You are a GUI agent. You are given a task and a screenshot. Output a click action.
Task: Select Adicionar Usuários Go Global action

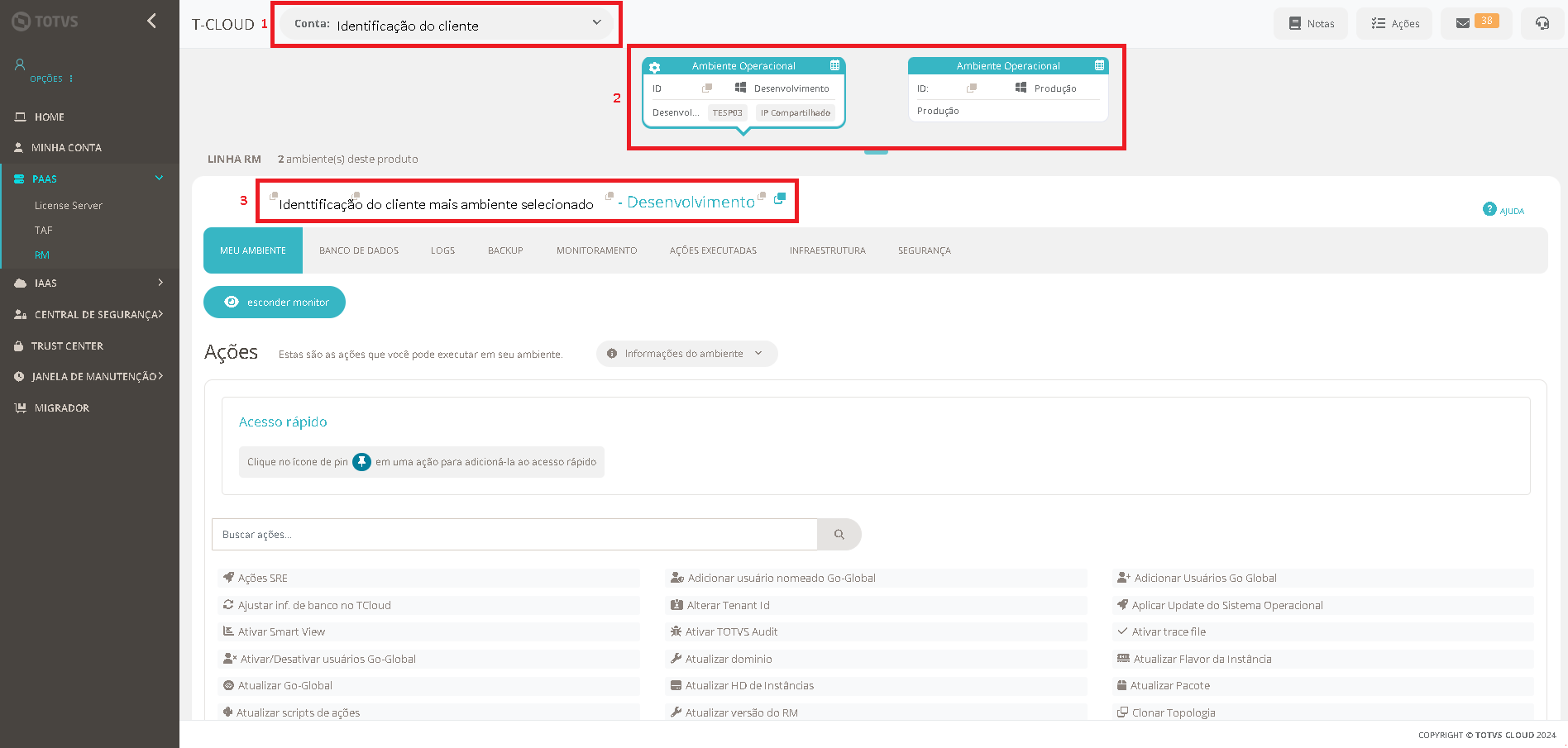pos(1323,578)
